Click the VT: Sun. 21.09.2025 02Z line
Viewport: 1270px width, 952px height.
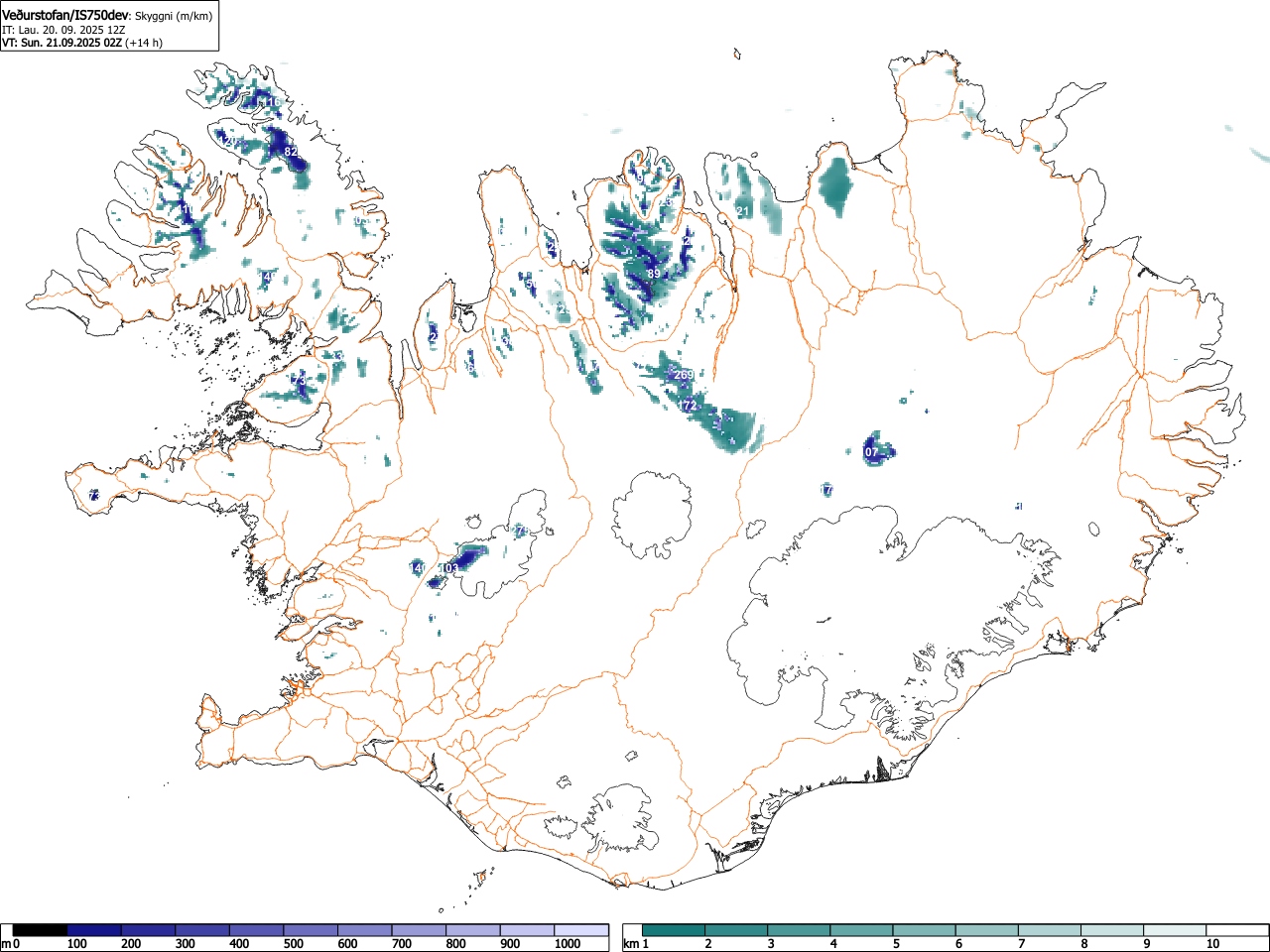[x=62, y=43]
